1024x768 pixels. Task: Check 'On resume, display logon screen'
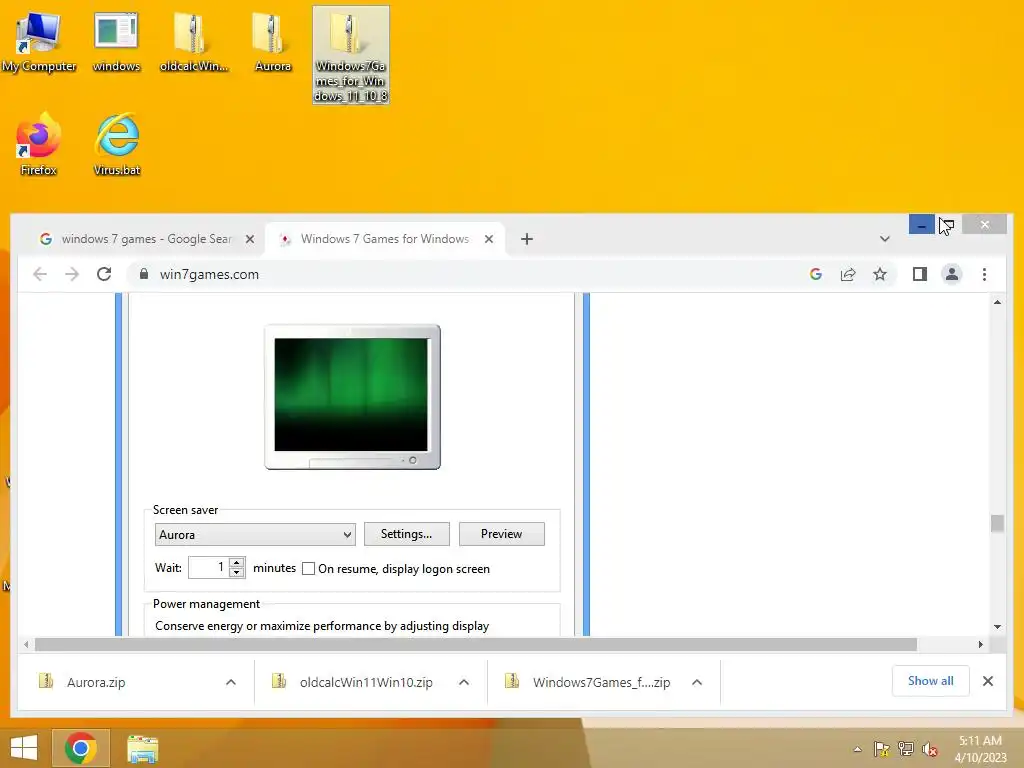[308, 569]
